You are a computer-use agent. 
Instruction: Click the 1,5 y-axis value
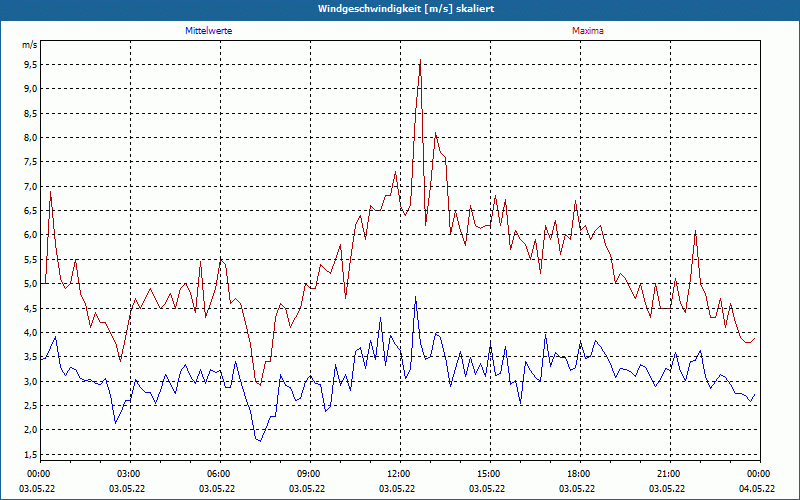pos(31,454)
